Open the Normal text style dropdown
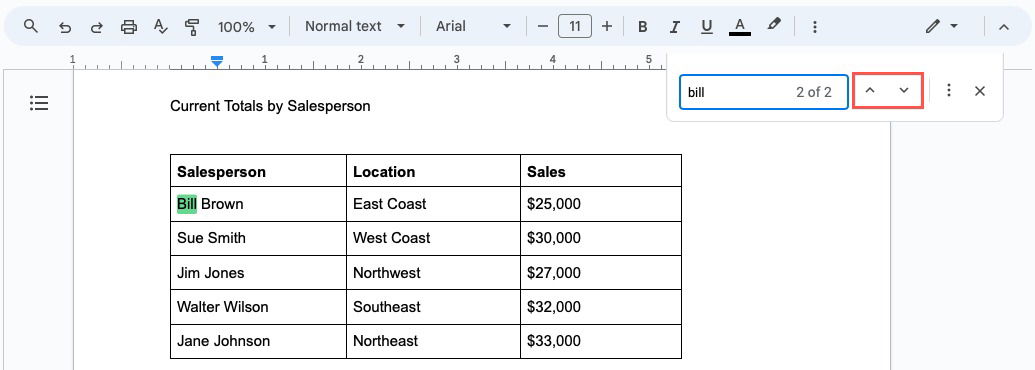Screen dimensions: 1035x370 (354, 26)
